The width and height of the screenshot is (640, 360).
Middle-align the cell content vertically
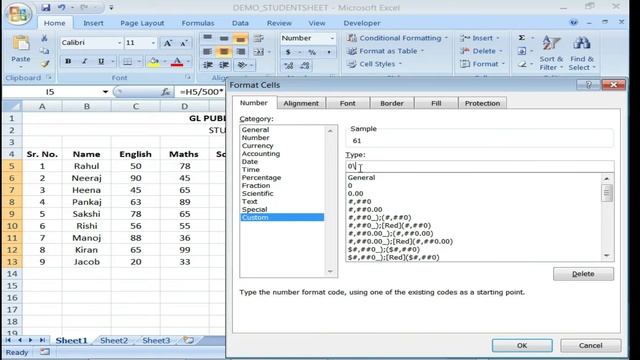pyautogui.click(x=224, y=38)
